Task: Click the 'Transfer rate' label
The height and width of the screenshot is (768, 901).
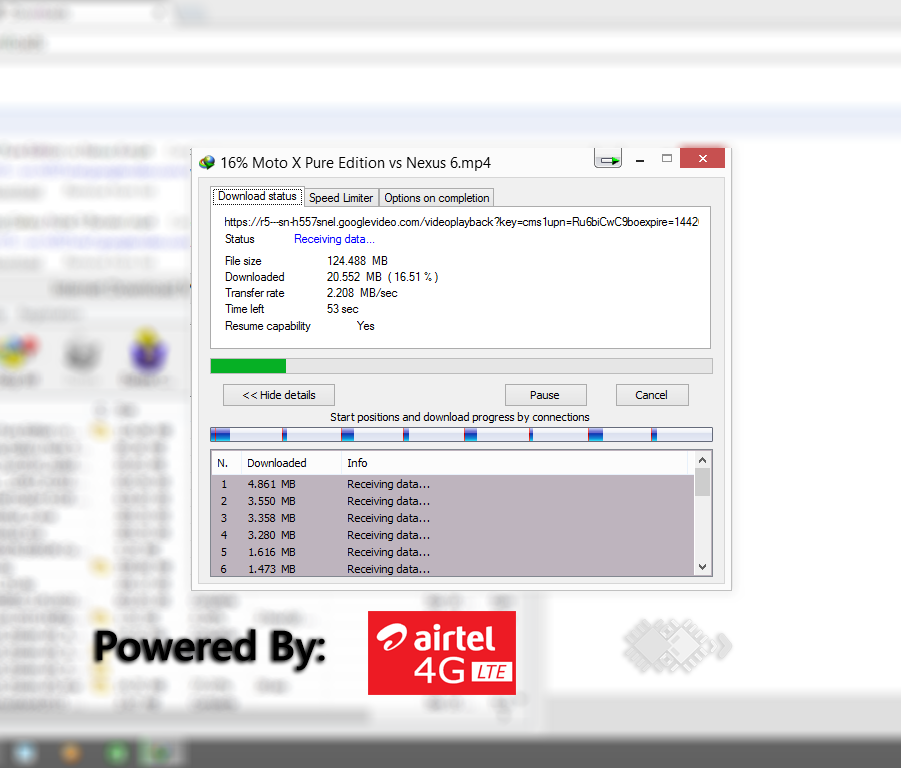Action: click(x=255, y=293)
